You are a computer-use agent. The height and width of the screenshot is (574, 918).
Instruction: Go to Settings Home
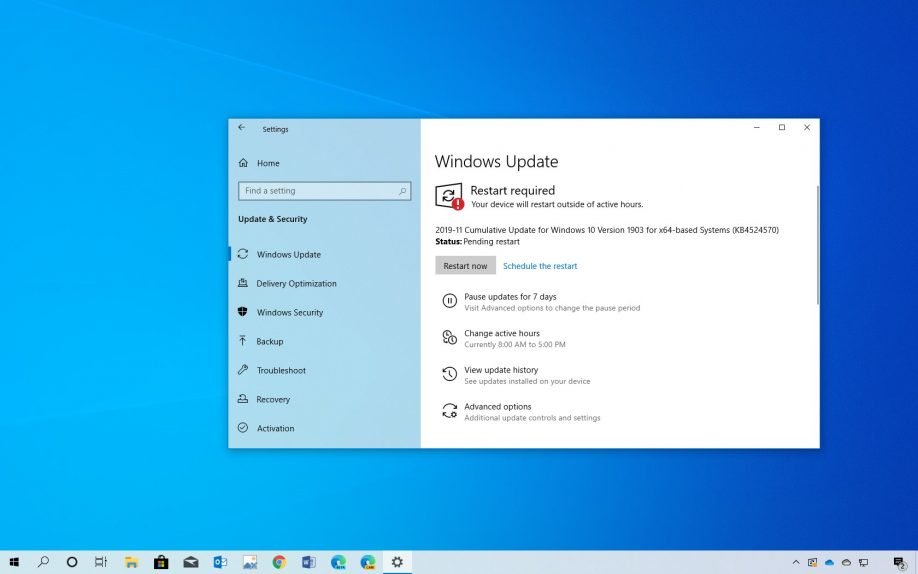[267, 163]
